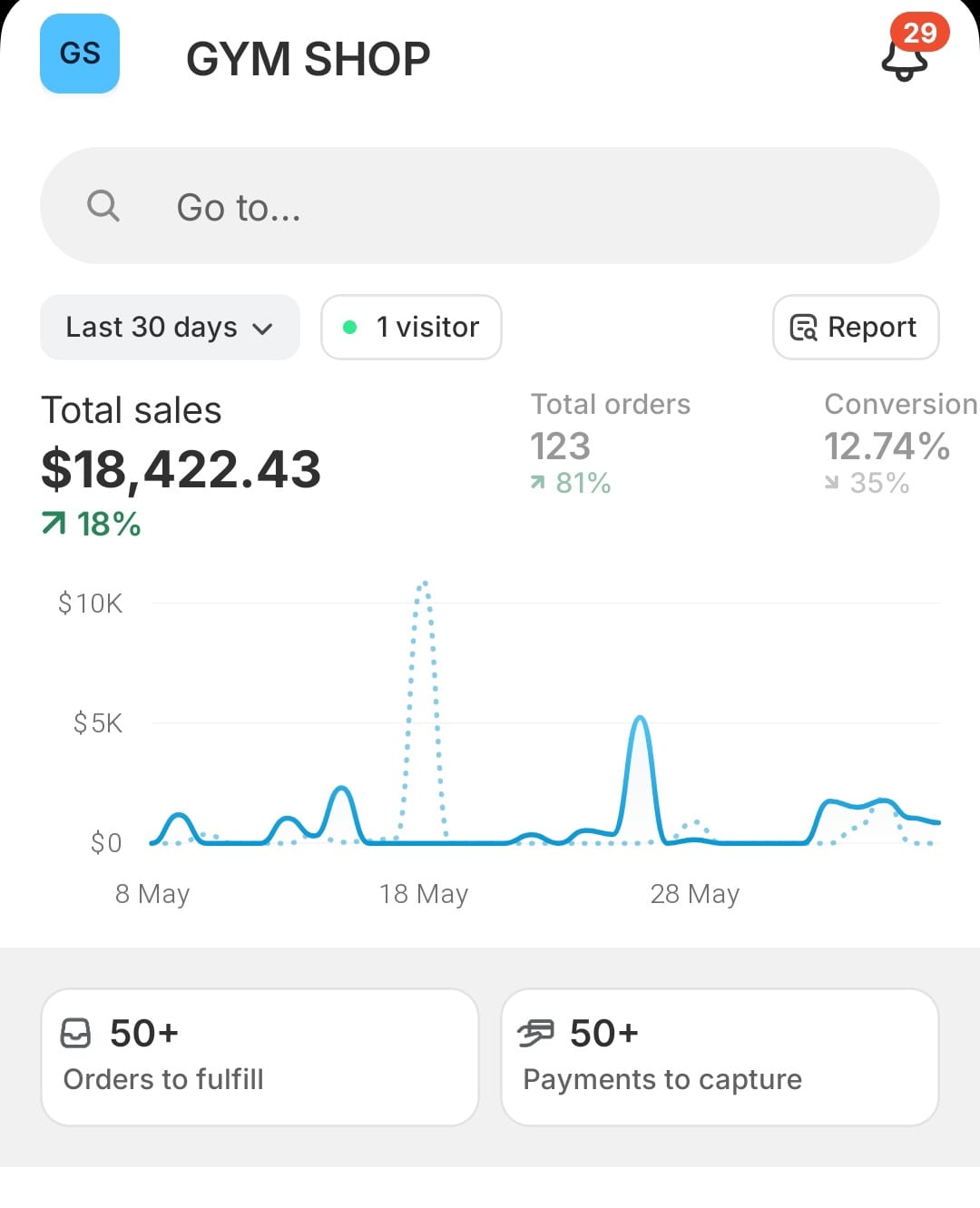980x1208 pixels.
Task: Click the Report analytics icon
Action: (x=803, y=327)
